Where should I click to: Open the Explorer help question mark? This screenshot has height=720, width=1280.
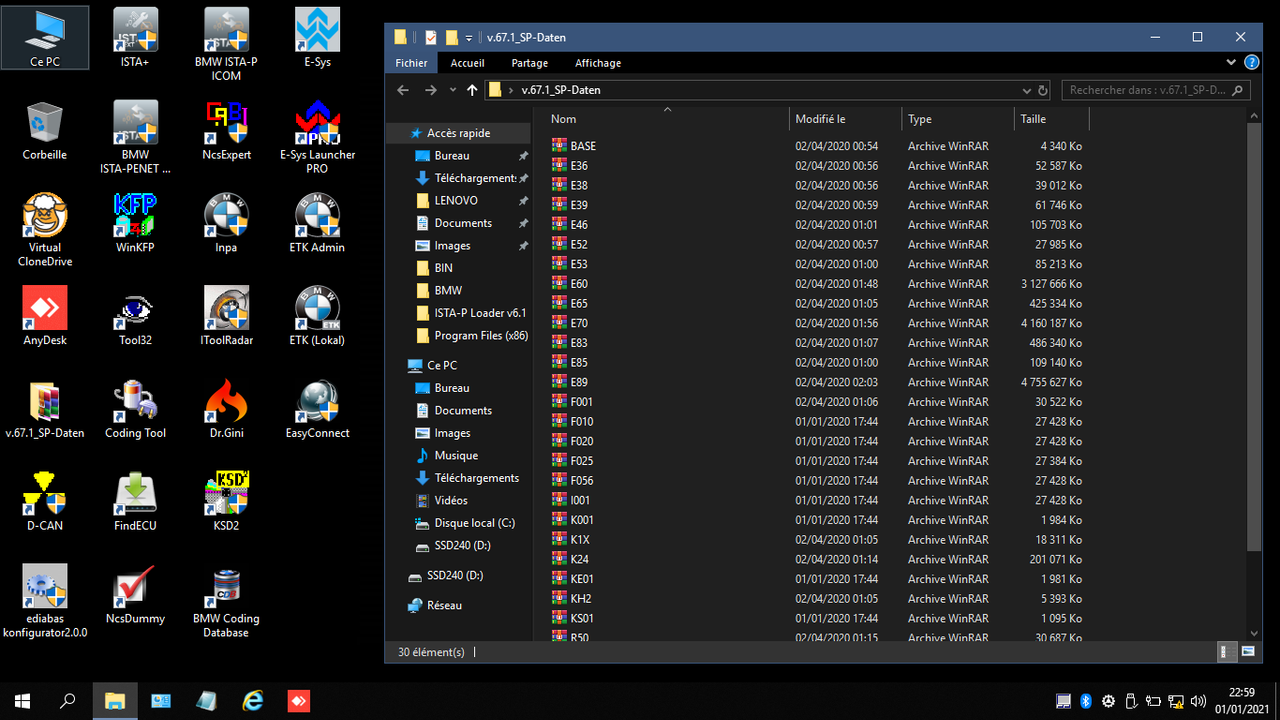tap(1252, 63)
